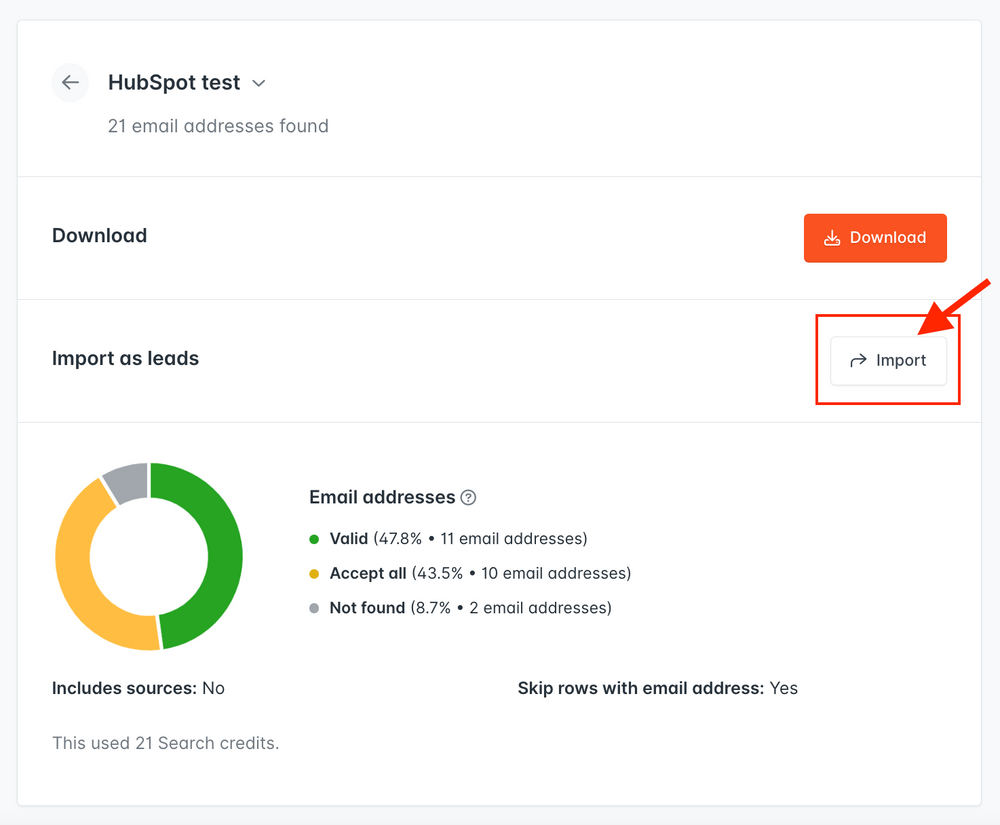
Task: Click the yellow dot next to Accept all
Action: 314,573
